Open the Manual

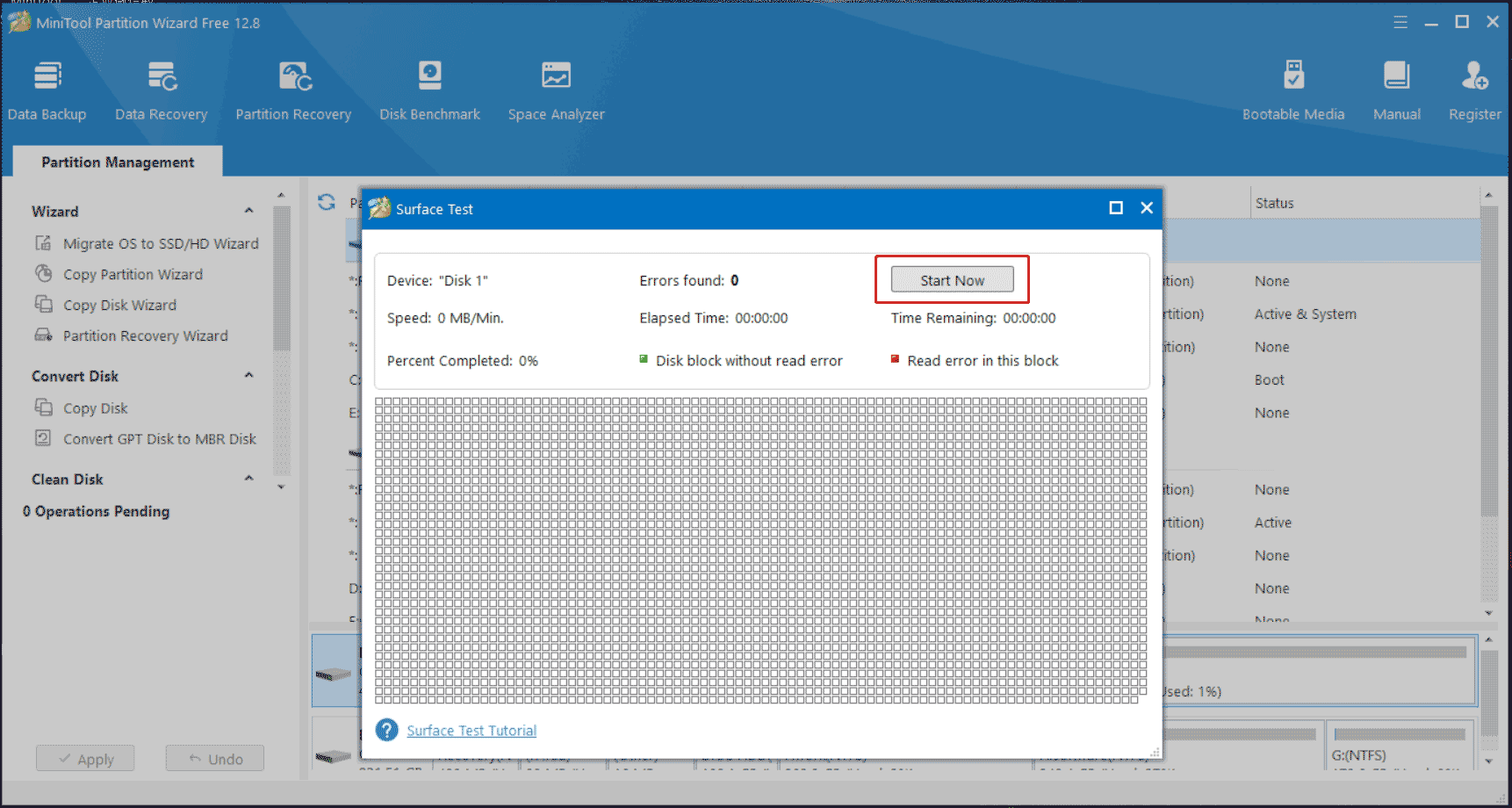tap(1396, 91)
